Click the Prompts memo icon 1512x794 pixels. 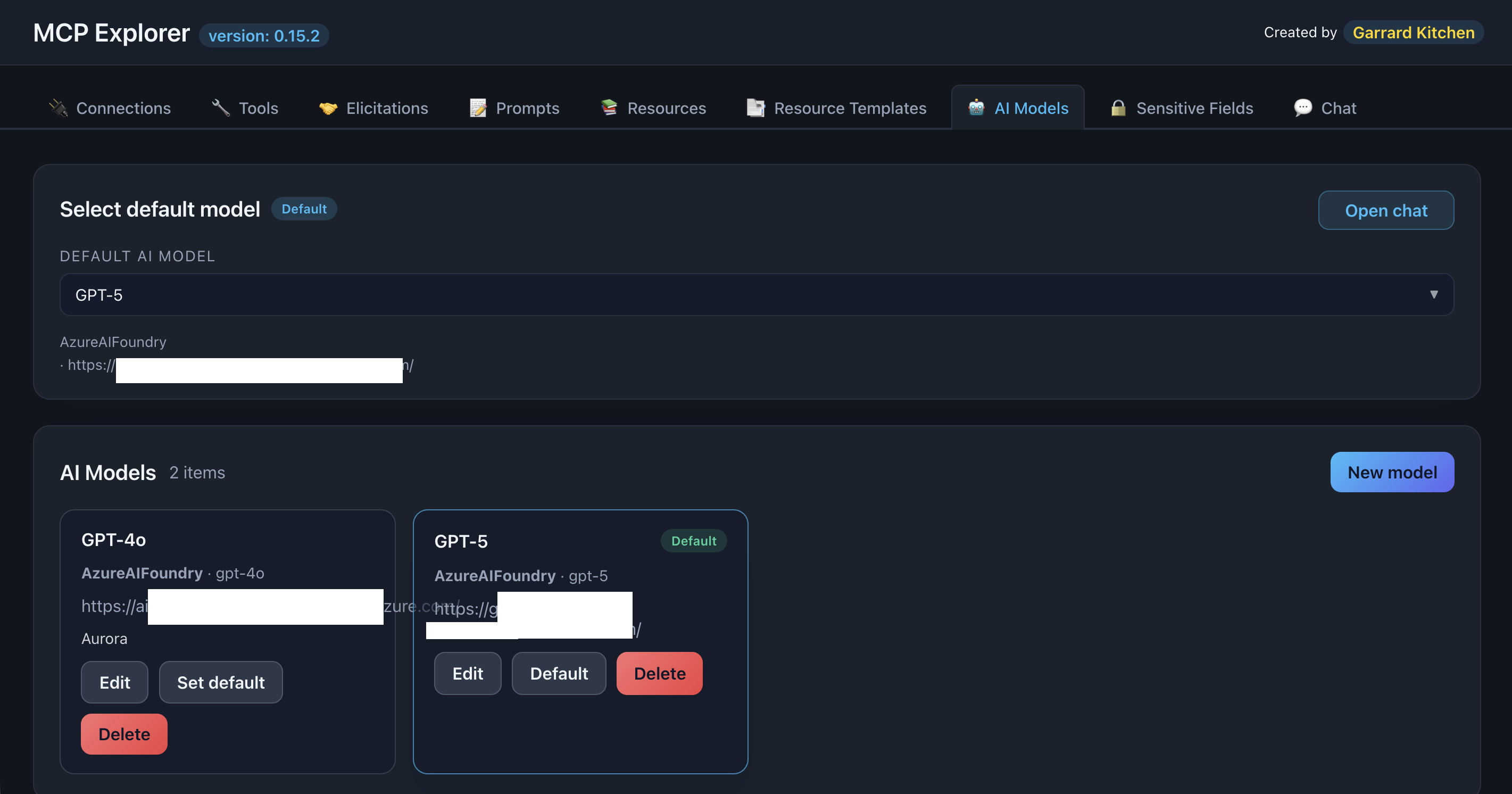pyautogui.click(x=477, y=107)
